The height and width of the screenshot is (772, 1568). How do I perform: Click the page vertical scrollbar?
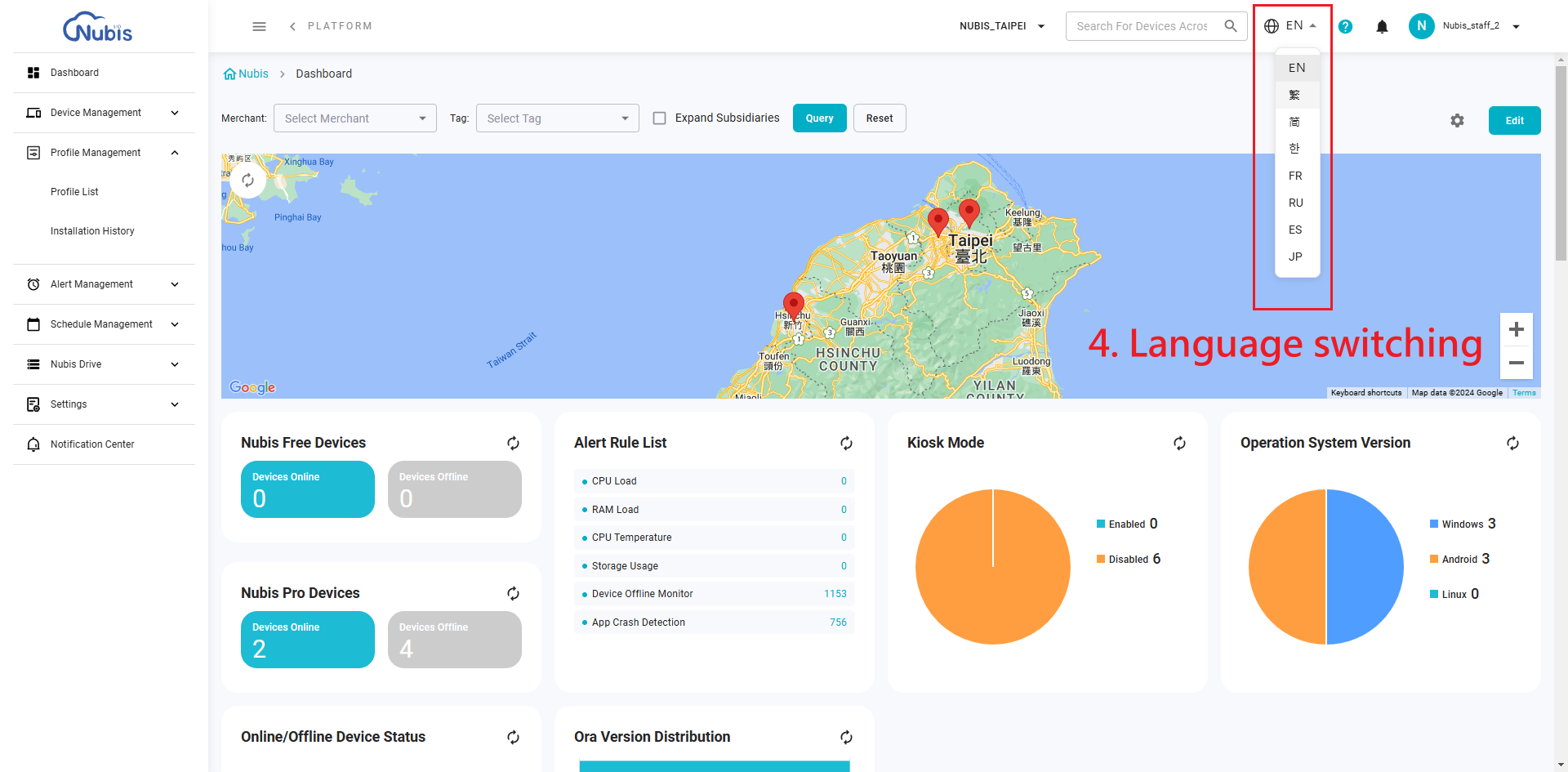point(1561,163)
